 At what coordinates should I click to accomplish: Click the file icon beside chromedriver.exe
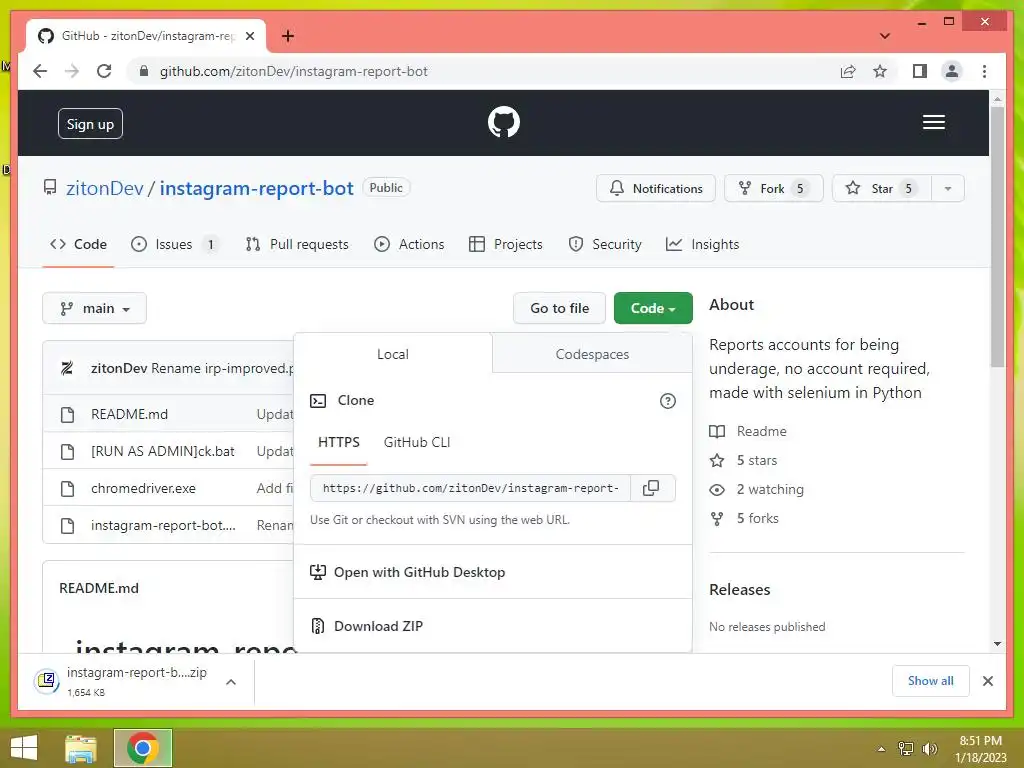pos(67,488)
